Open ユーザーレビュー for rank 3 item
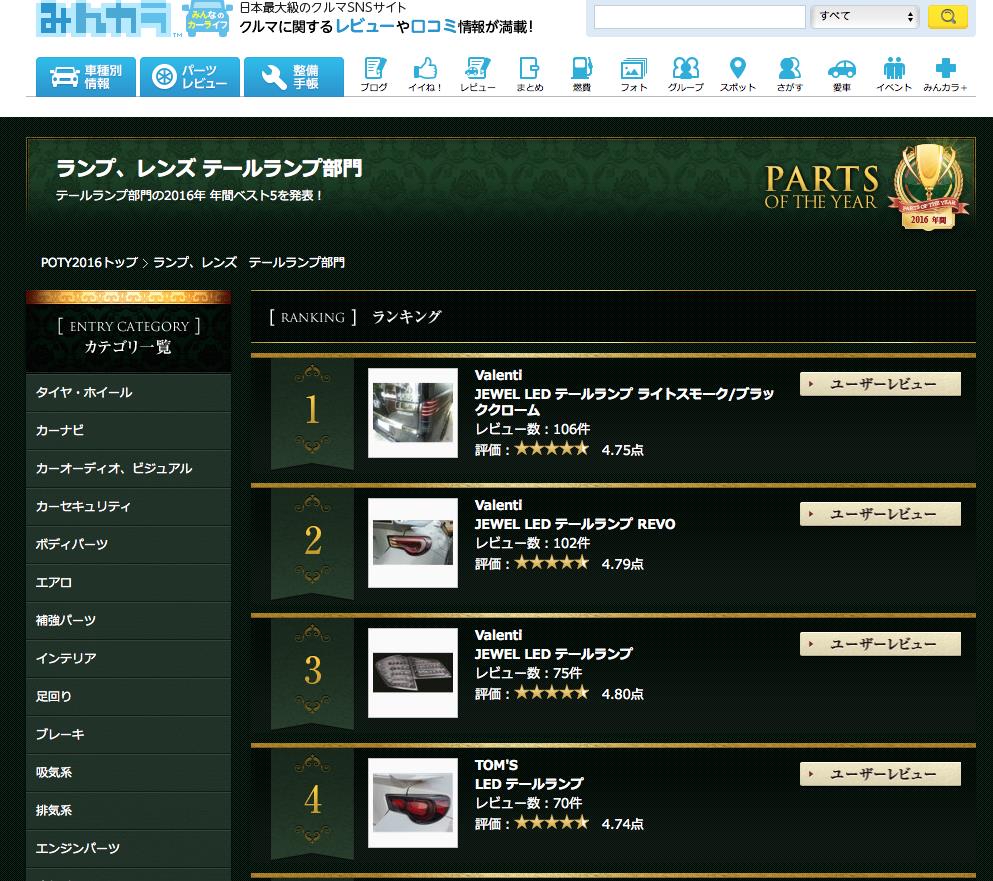This screenshot has width=993, height=881. pyautogui.click(x=880, y=644)
